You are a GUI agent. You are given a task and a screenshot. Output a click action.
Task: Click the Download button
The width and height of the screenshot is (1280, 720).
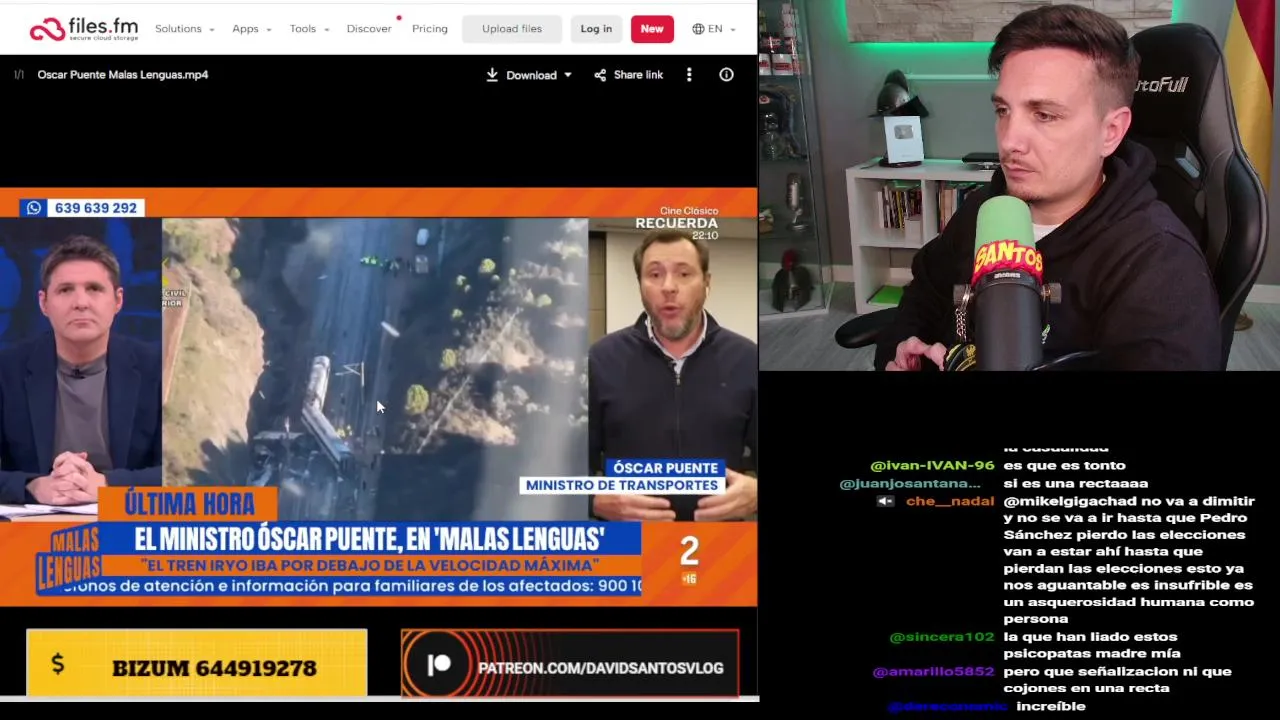(x=521, y=75)
